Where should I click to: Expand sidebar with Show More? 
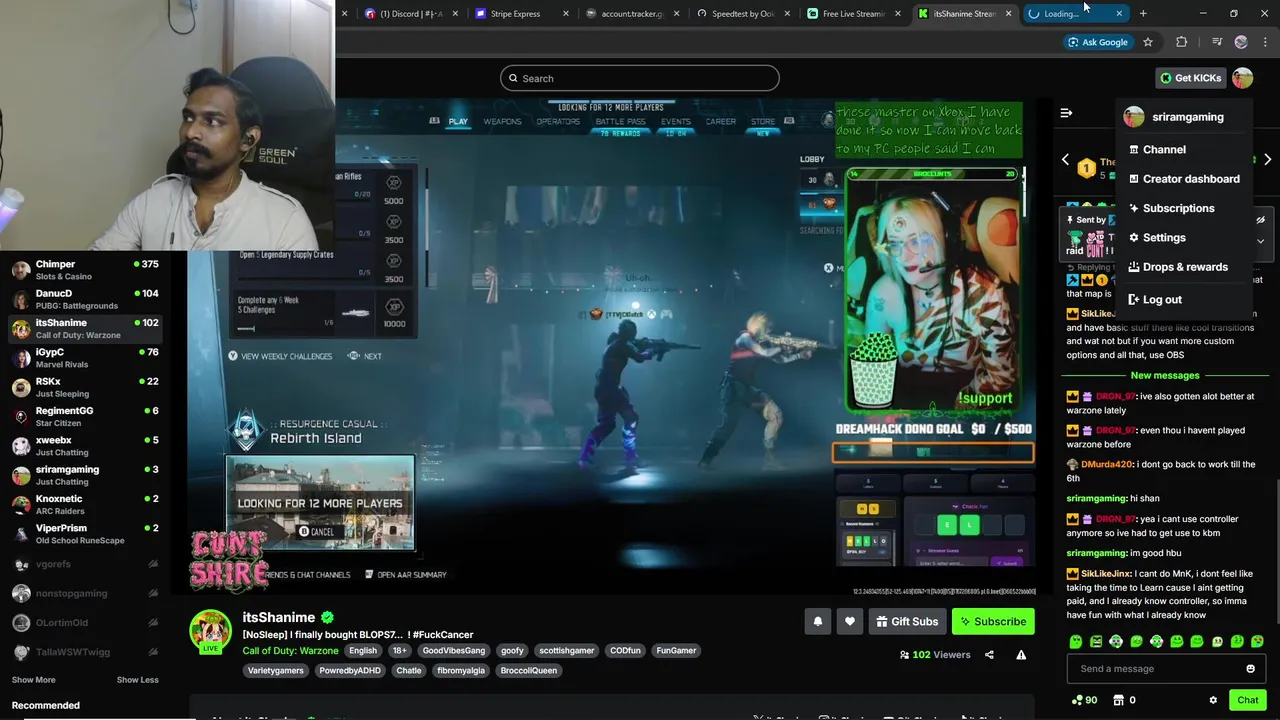click(33, 680)
